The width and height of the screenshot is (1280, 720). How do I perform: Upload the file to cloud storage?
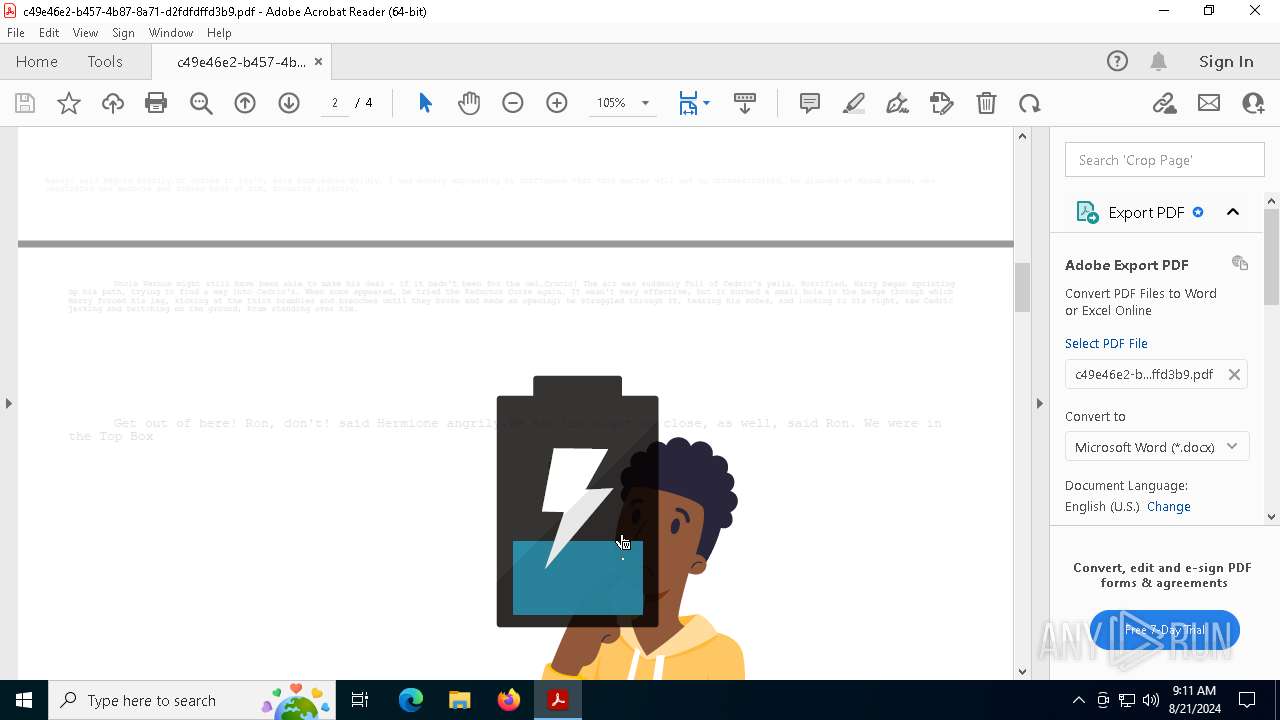point(113,103)
